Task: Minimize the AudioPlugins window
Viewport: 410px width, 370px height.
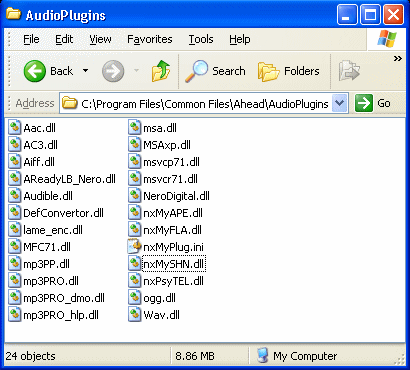Action: click(347, 15)
